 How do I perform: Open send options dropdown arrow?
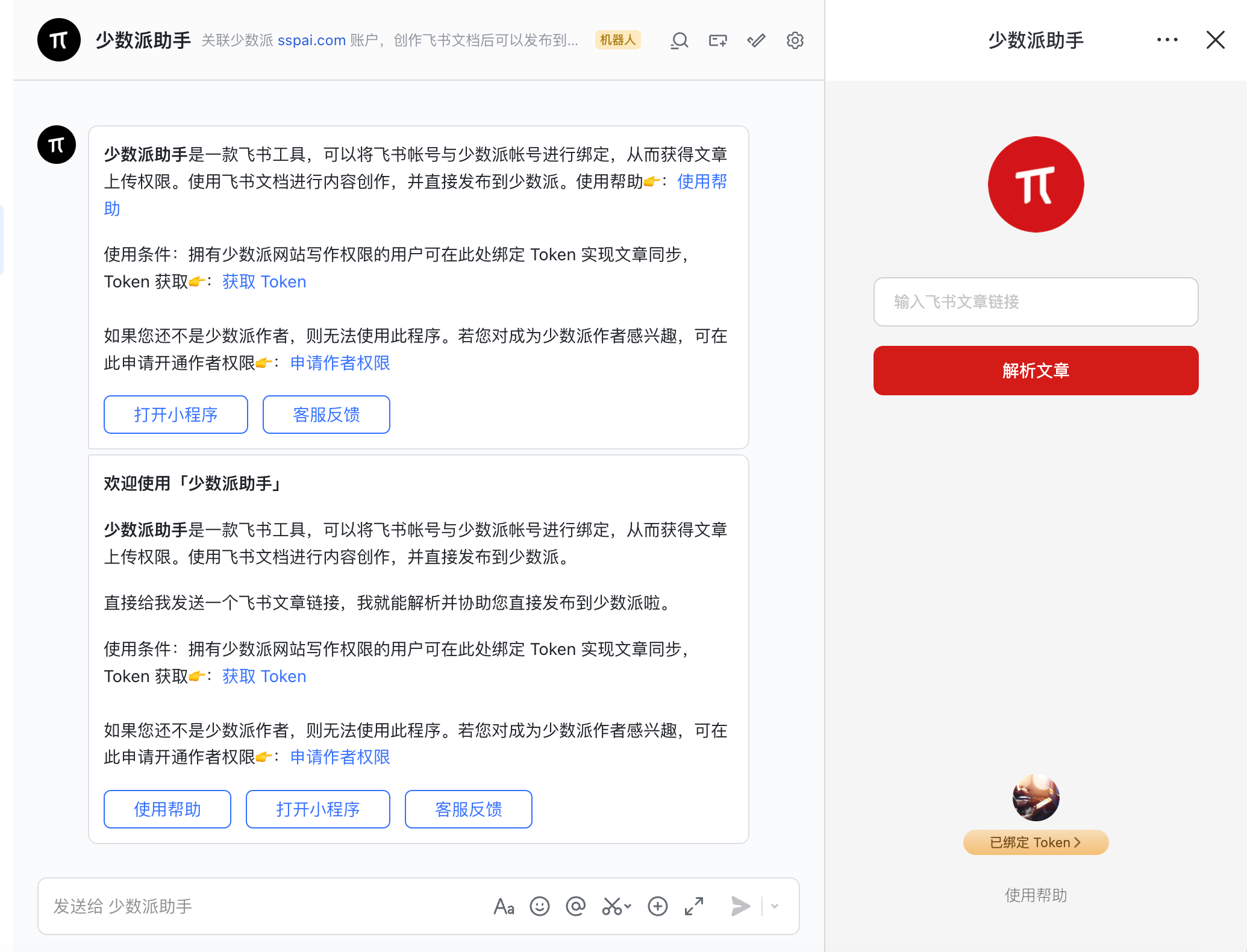pyautogui.click(x=775, y=906)
